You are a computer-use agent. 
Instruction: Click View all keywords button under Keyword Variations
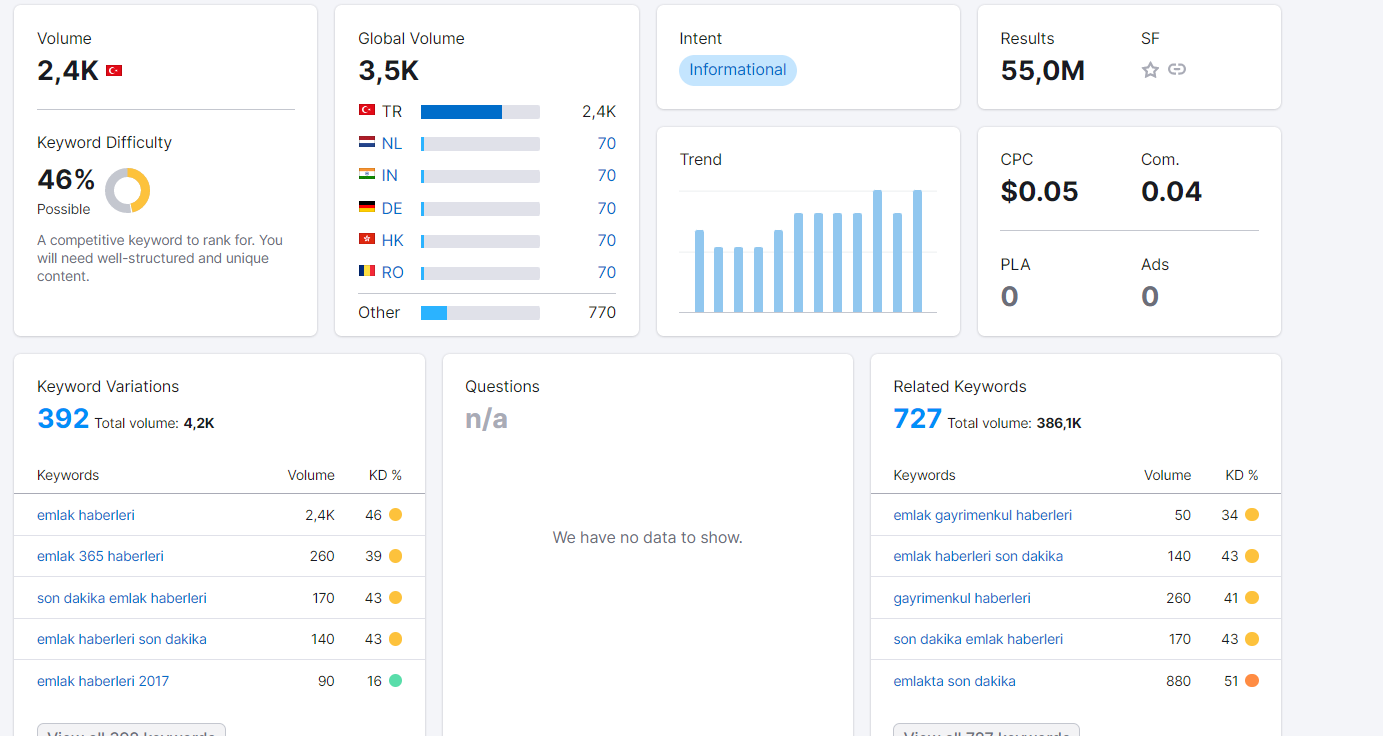[131, 730]
